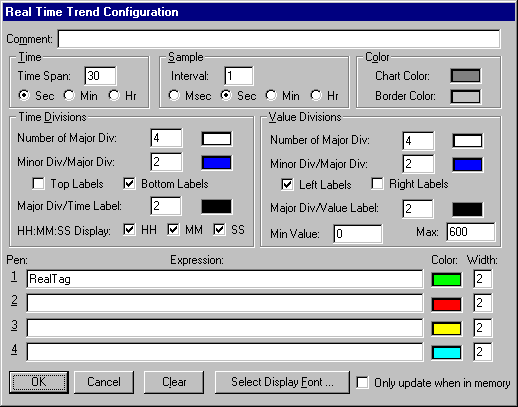Viewport: 518px width, 407px height.
Task: Click Pen 2 expression field
Action: coord(225,303)
